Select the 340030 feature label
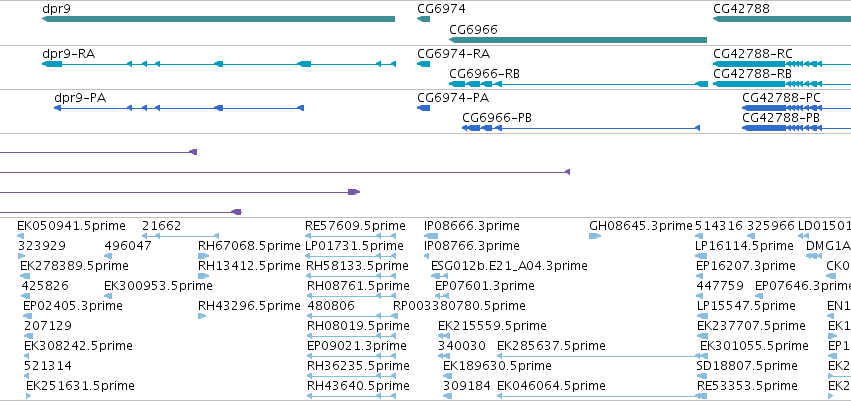The image size is (851, 401). [x=461, y=346]
